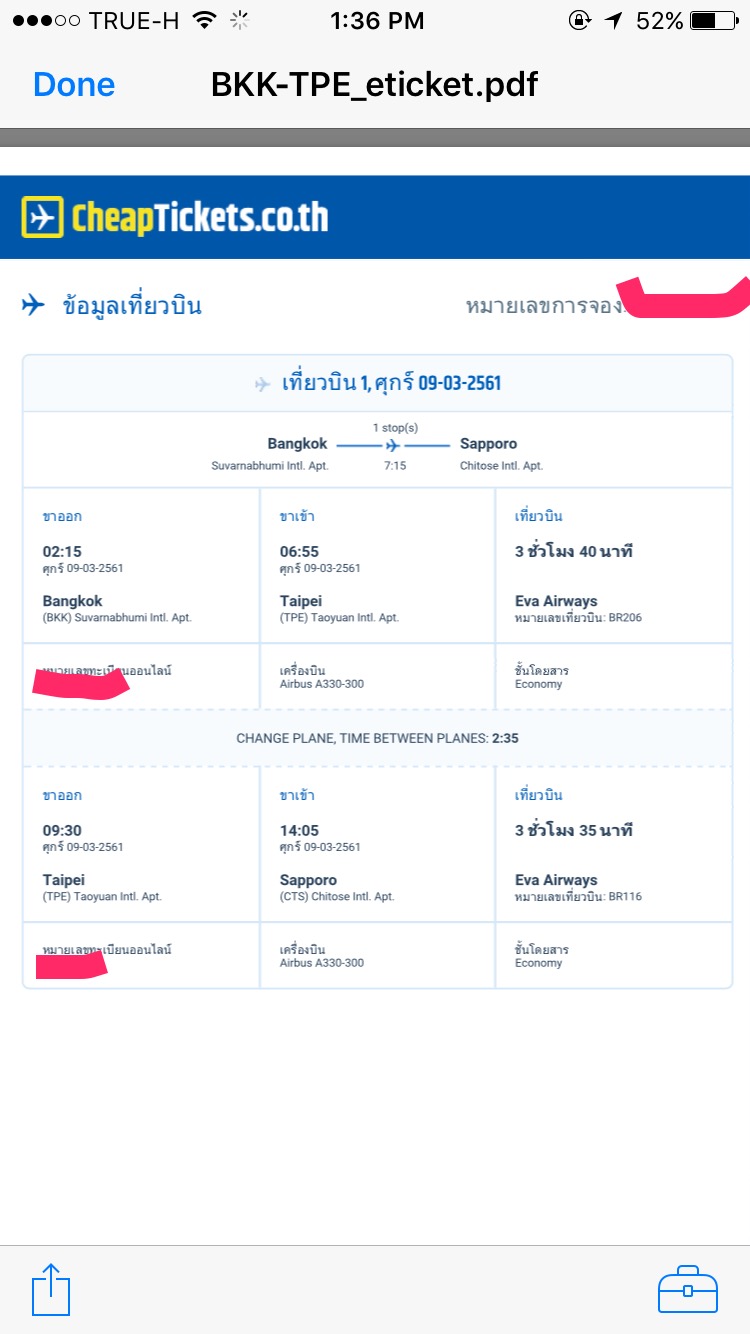Tap the CheapTickets.co.th logo text
Image resolution: width=750 pixels, height=1334 pixels.
coord(200,217)
